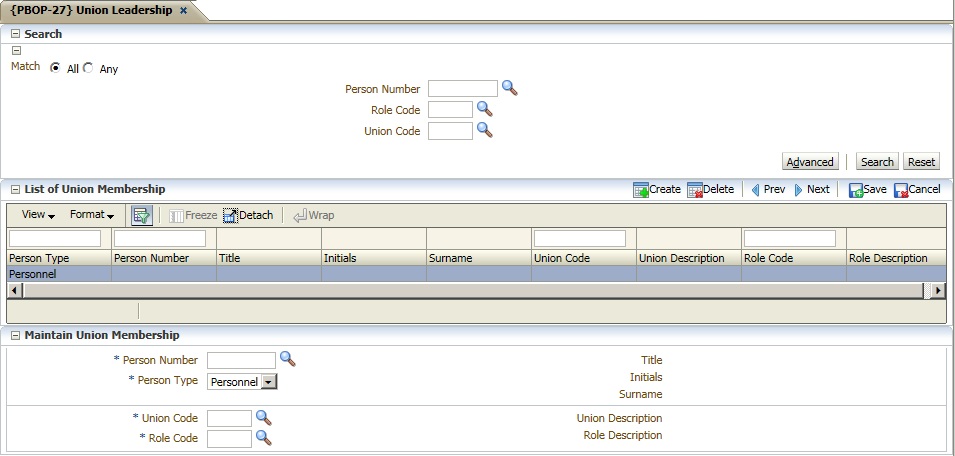The width and height of the screenshot is (955, 456).
Task: Go to Next record
Action: pos(811,189)
